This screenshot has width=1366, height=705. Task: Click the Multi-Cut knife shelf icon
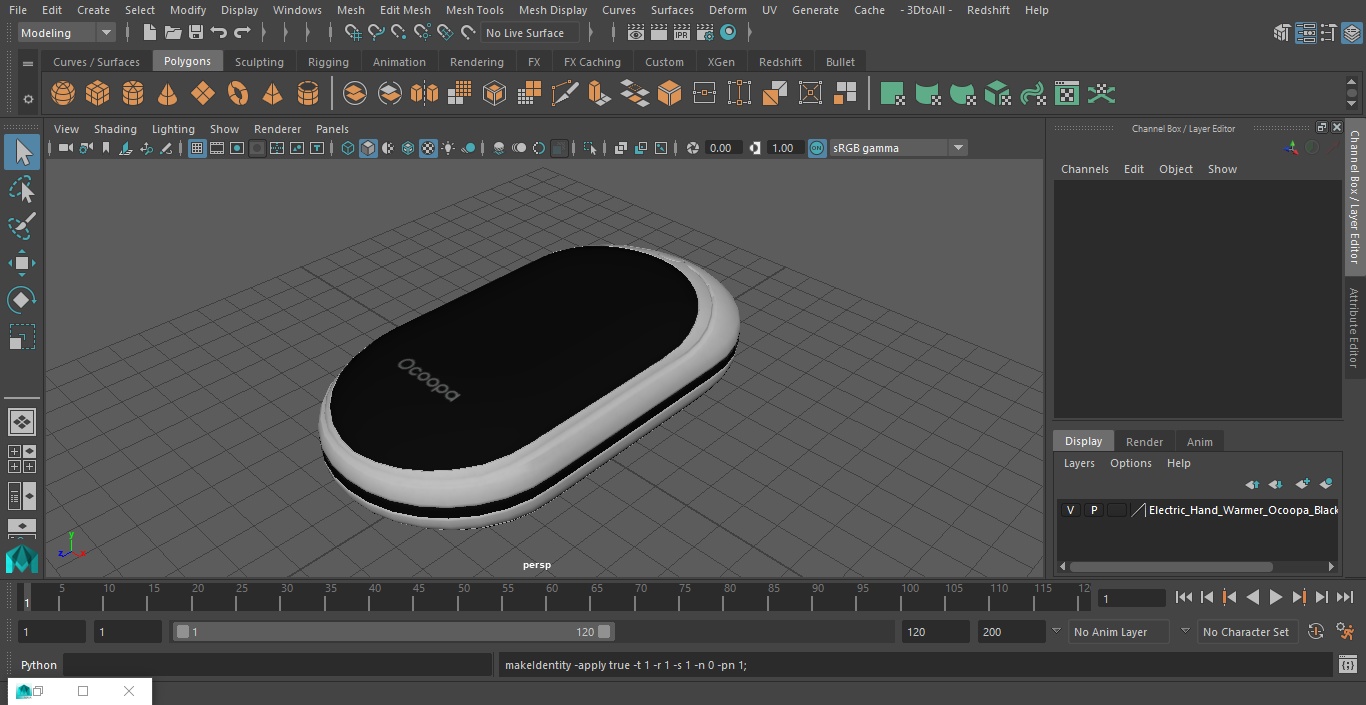pos(564,94)
